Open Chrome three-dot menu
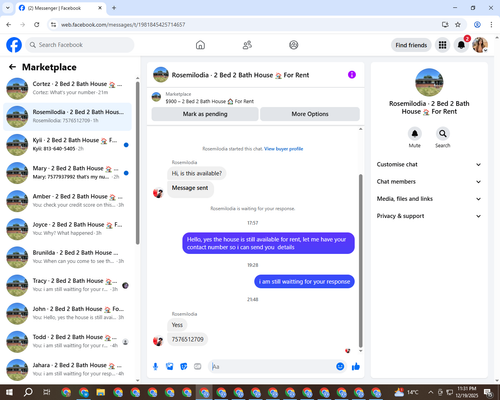 [491, 25]
